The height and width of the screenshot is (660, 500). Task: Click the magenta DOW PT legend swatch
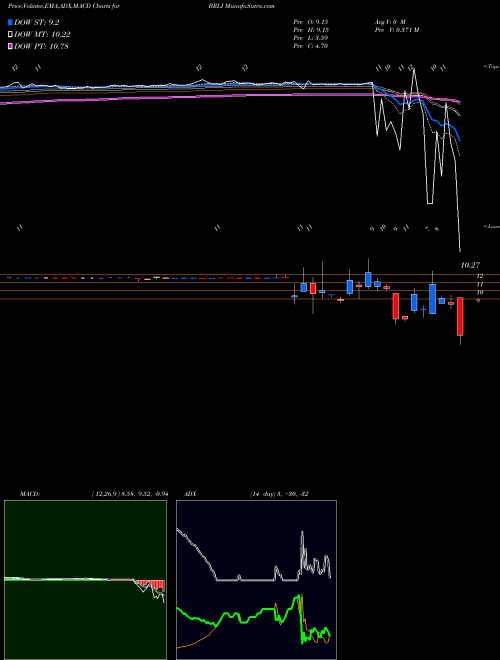pos(11,46)
